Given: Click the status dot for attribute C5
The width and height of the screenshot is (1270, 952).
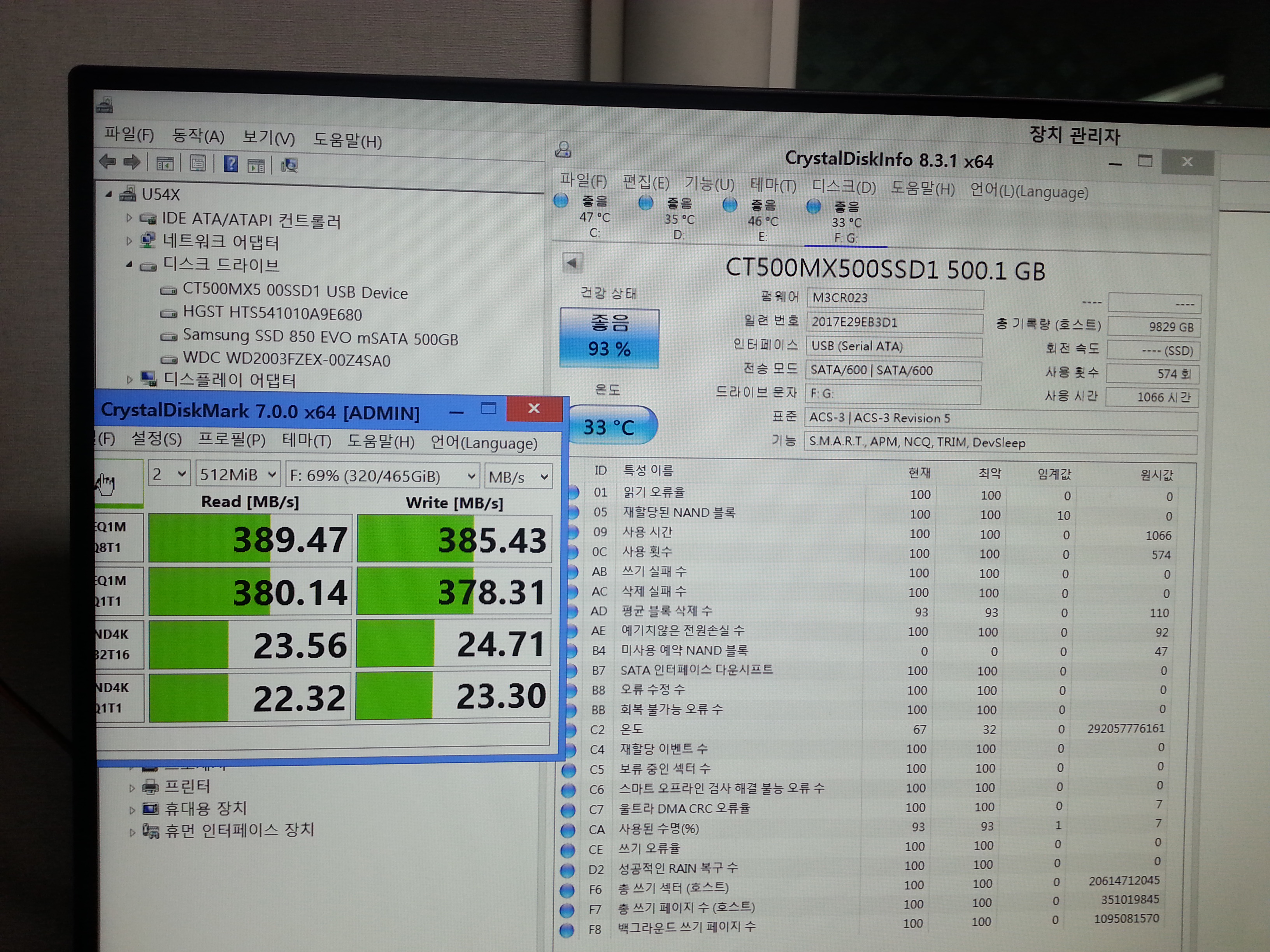Looking at the screenshot, I should (x=568, y=770).
